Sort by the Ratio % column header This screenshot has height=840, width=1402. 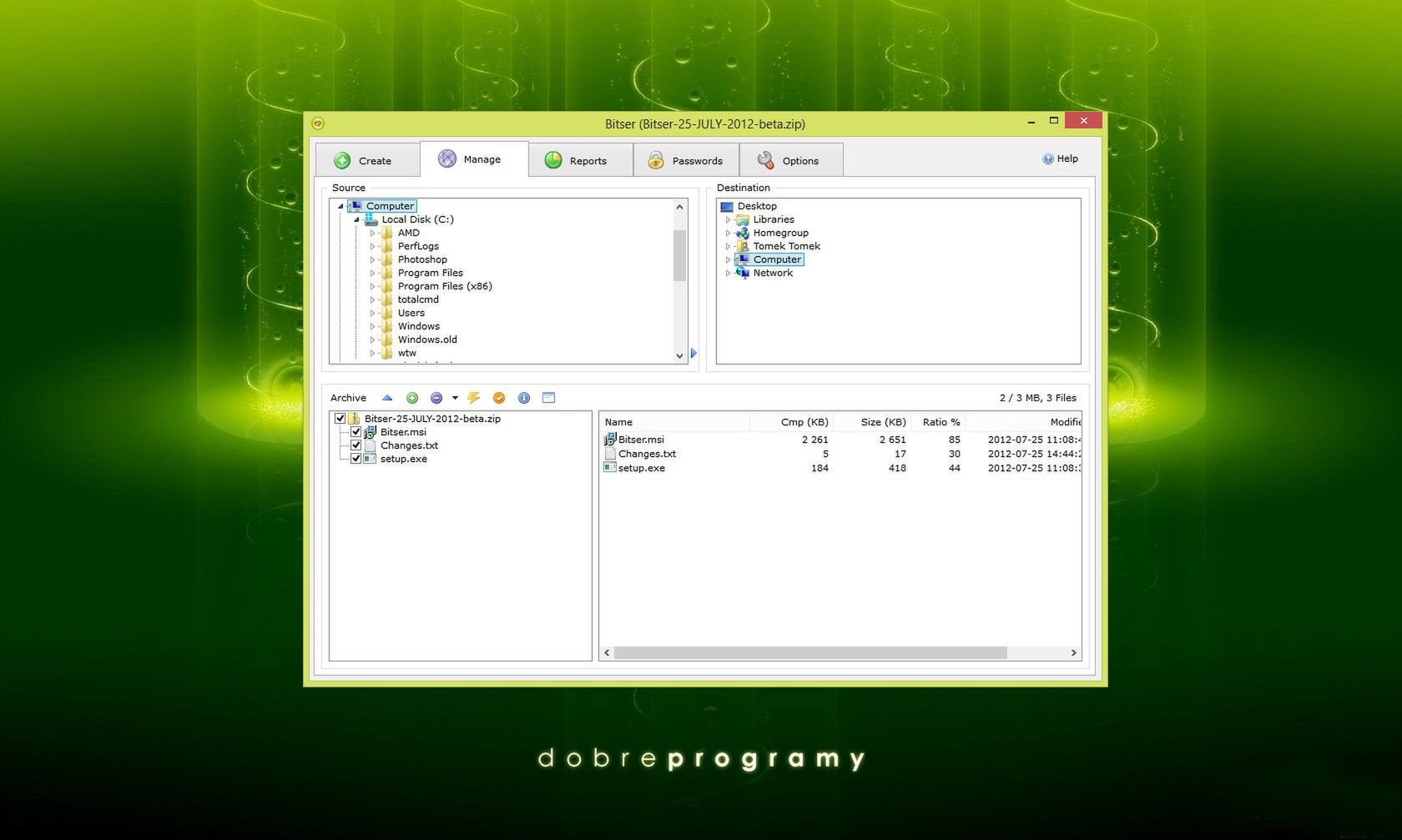[938, 422]
